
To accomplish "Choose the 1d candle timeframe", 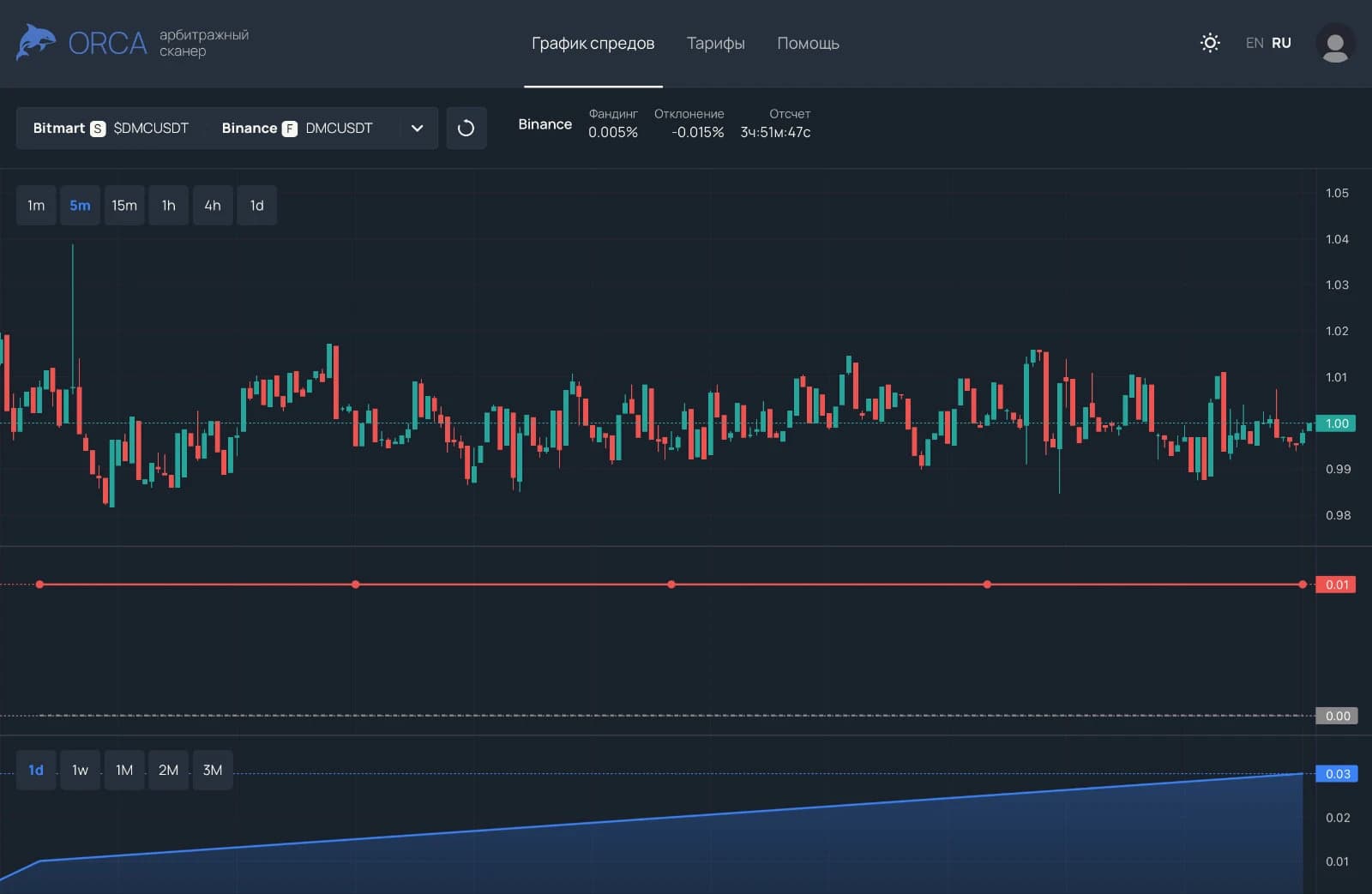I will click(256, 206).
